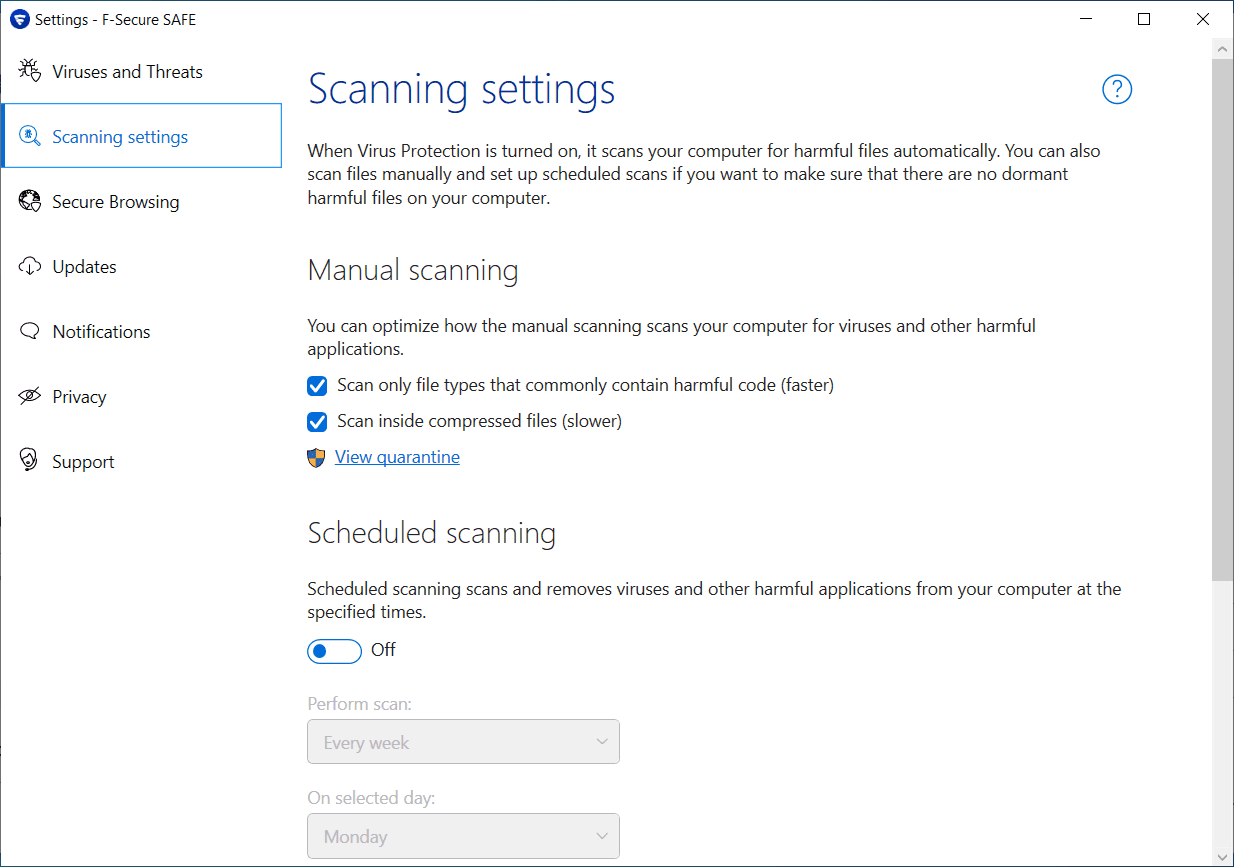Click the Scanning settings magnifier icon

click(x=30, y=136)
